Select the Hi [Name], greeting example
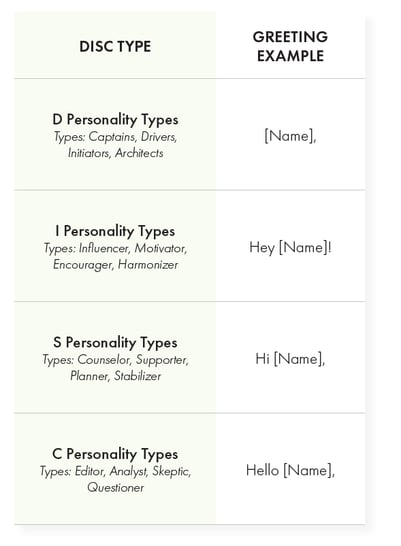The image size is (401, 546). coord(290,359)
